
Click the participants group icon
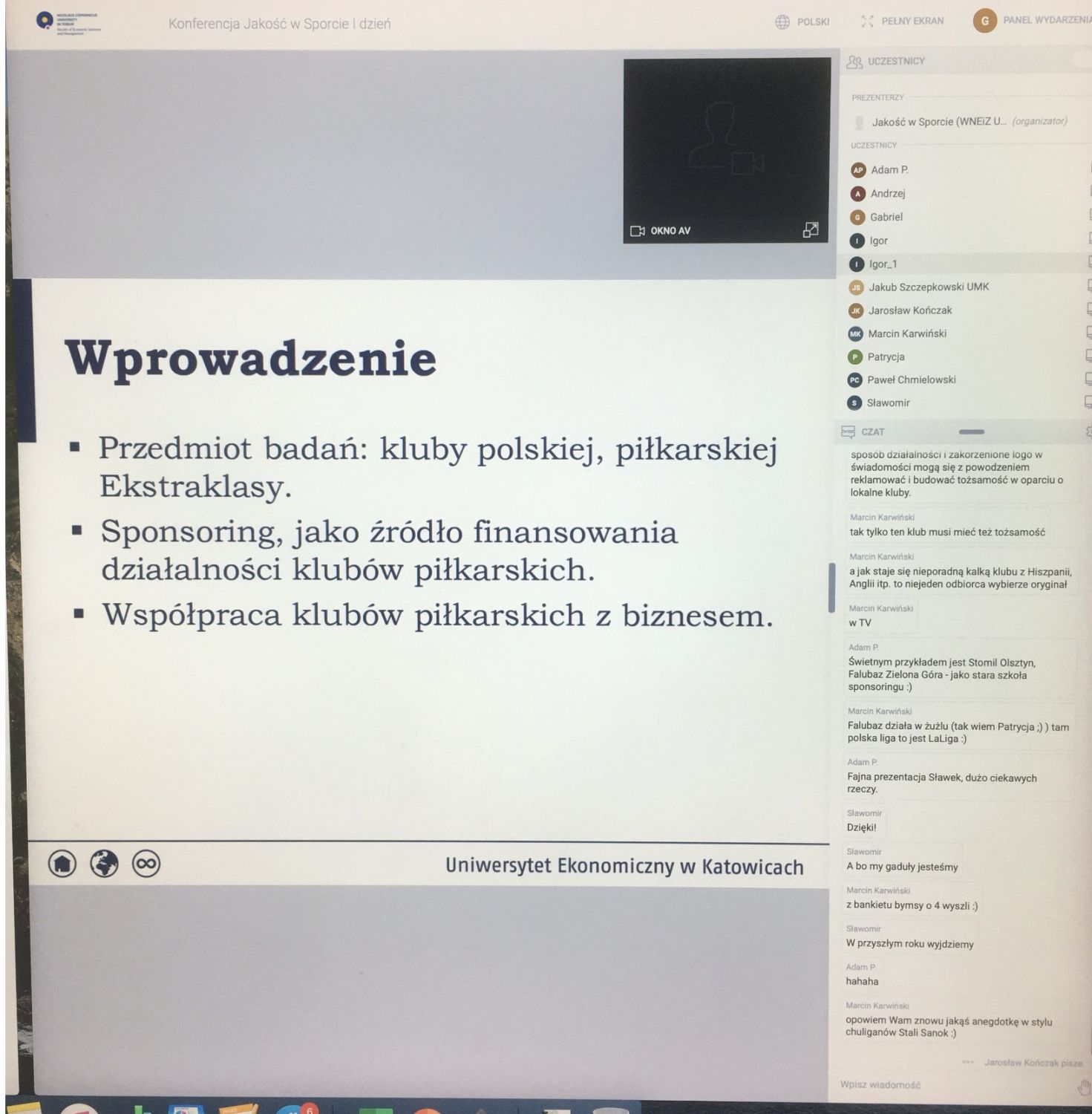(855, 62)
